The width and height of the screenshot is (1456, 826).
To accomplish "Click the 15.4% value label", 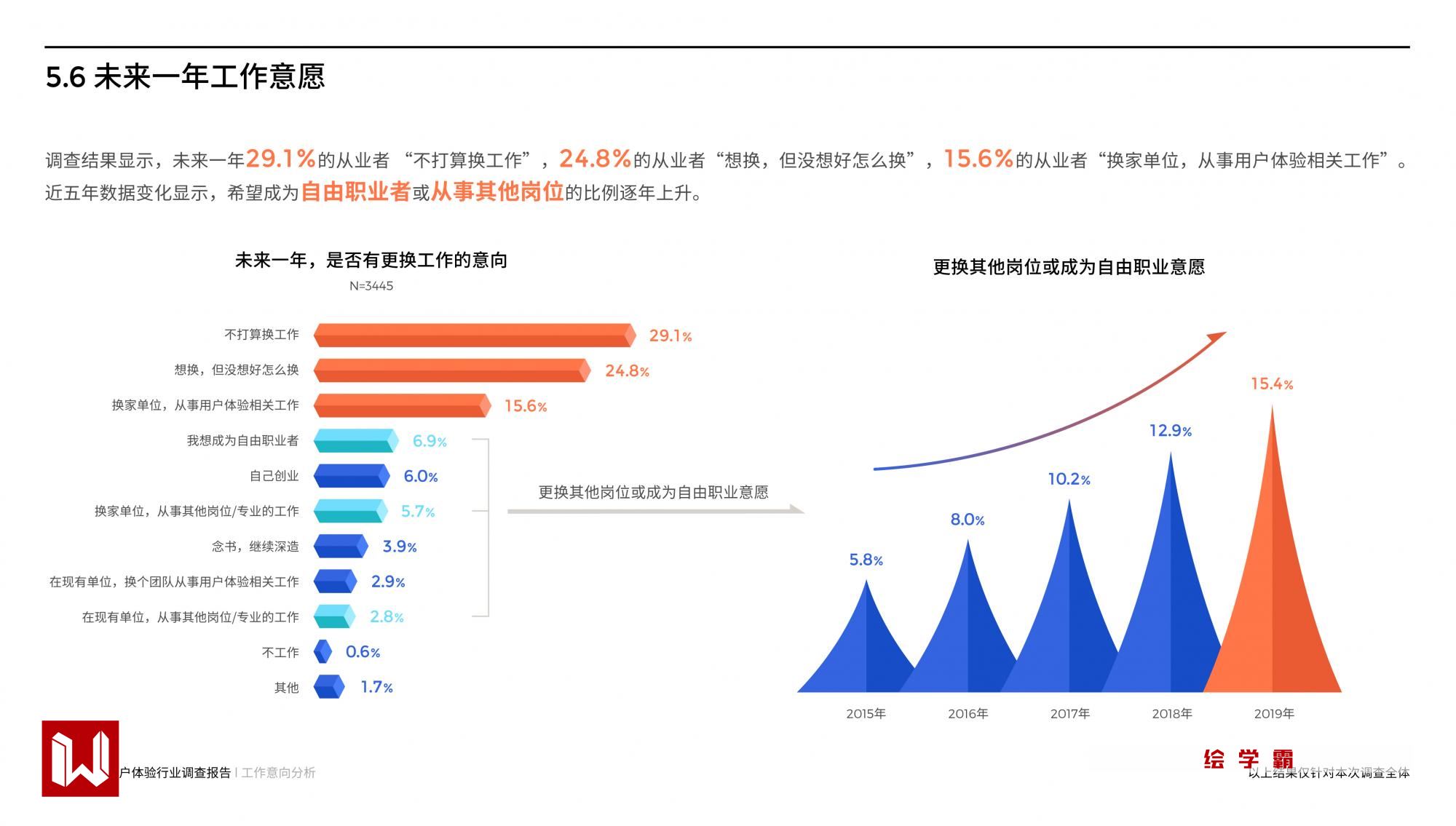I will click(x=1271, y=384).
